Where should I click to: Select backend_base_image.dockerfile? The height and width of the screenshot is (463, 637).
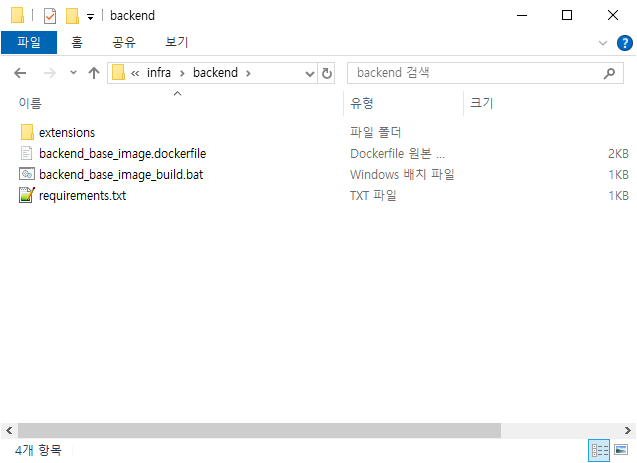point(123,154)
